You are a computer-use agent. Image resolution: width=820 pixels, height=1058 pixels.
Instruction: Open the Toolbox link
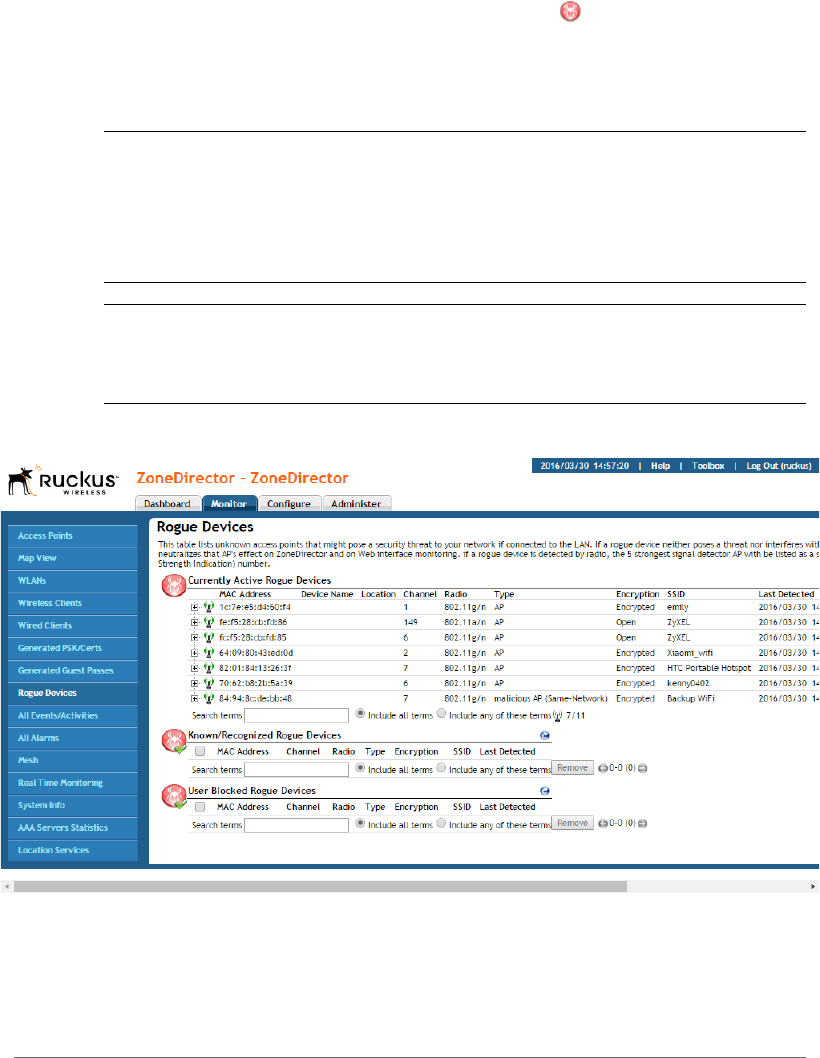(x=708, y=466)
